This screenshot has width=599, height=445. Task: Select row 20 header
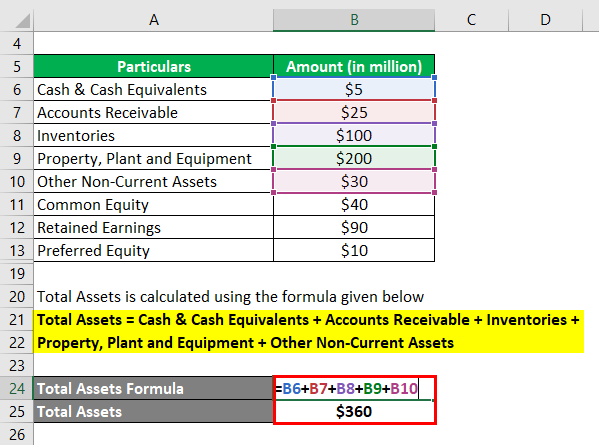tap(16, 296)
